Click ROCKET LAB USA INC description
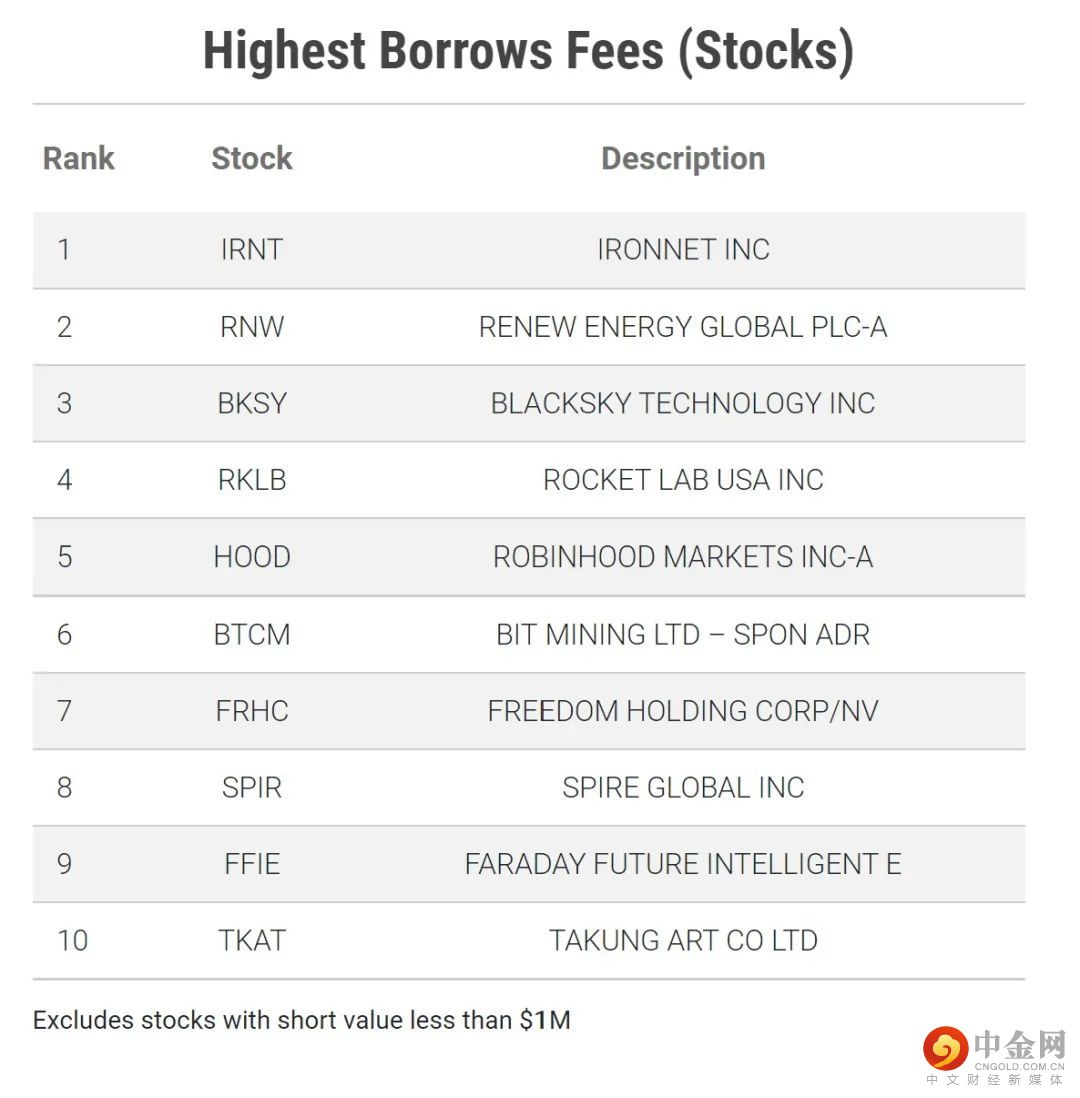Image resolution: width=1080 pixels, height=1098 pixels. 683,480
